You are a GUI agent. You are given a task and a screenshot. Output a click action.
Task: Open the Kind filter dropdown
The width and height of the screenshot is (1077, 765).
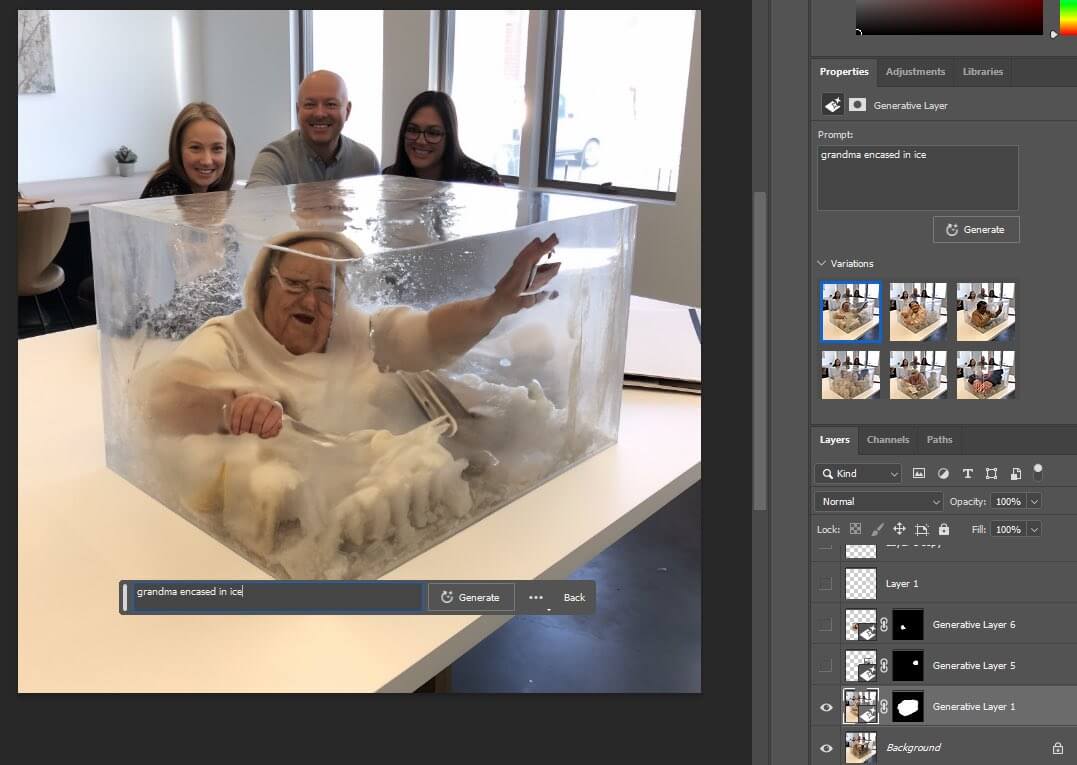[858, 473]
